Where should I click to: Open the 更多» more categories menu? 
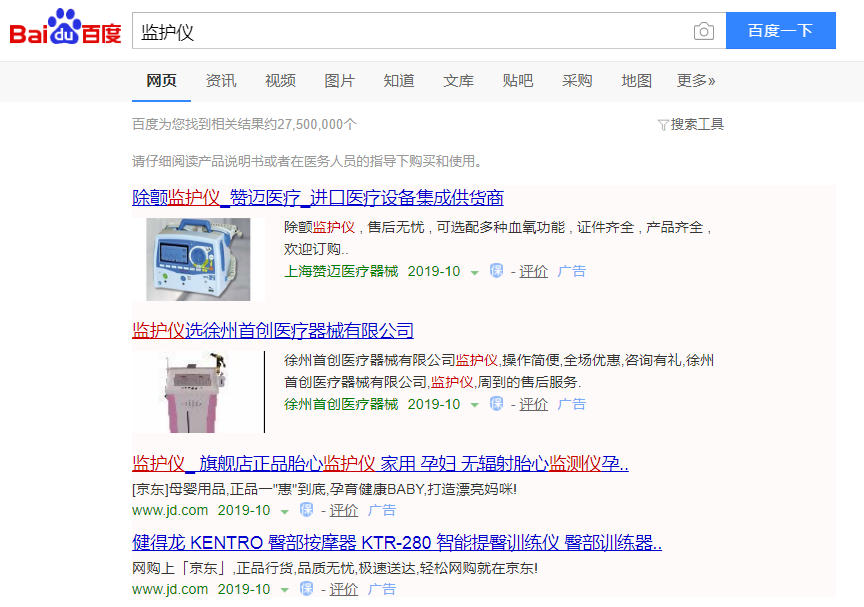point(696,81)
